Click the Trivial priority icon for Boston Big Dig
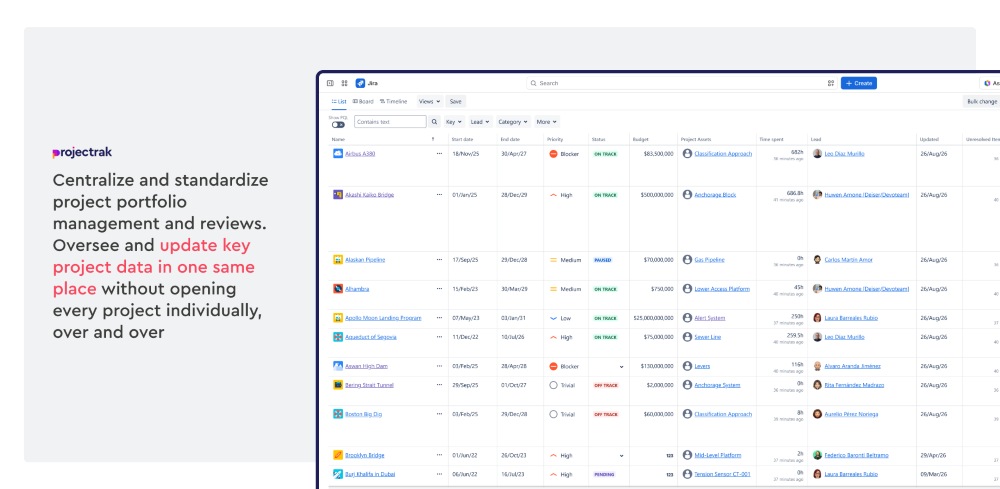Screen dimensions: 1000x489 554,414
